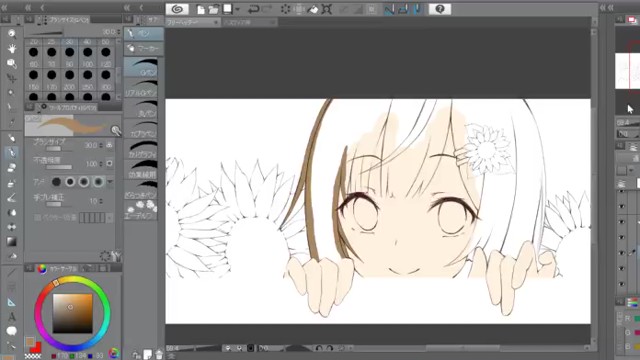Select the zoom magnifier tool
Screen dimensions: 640x360
11,33
